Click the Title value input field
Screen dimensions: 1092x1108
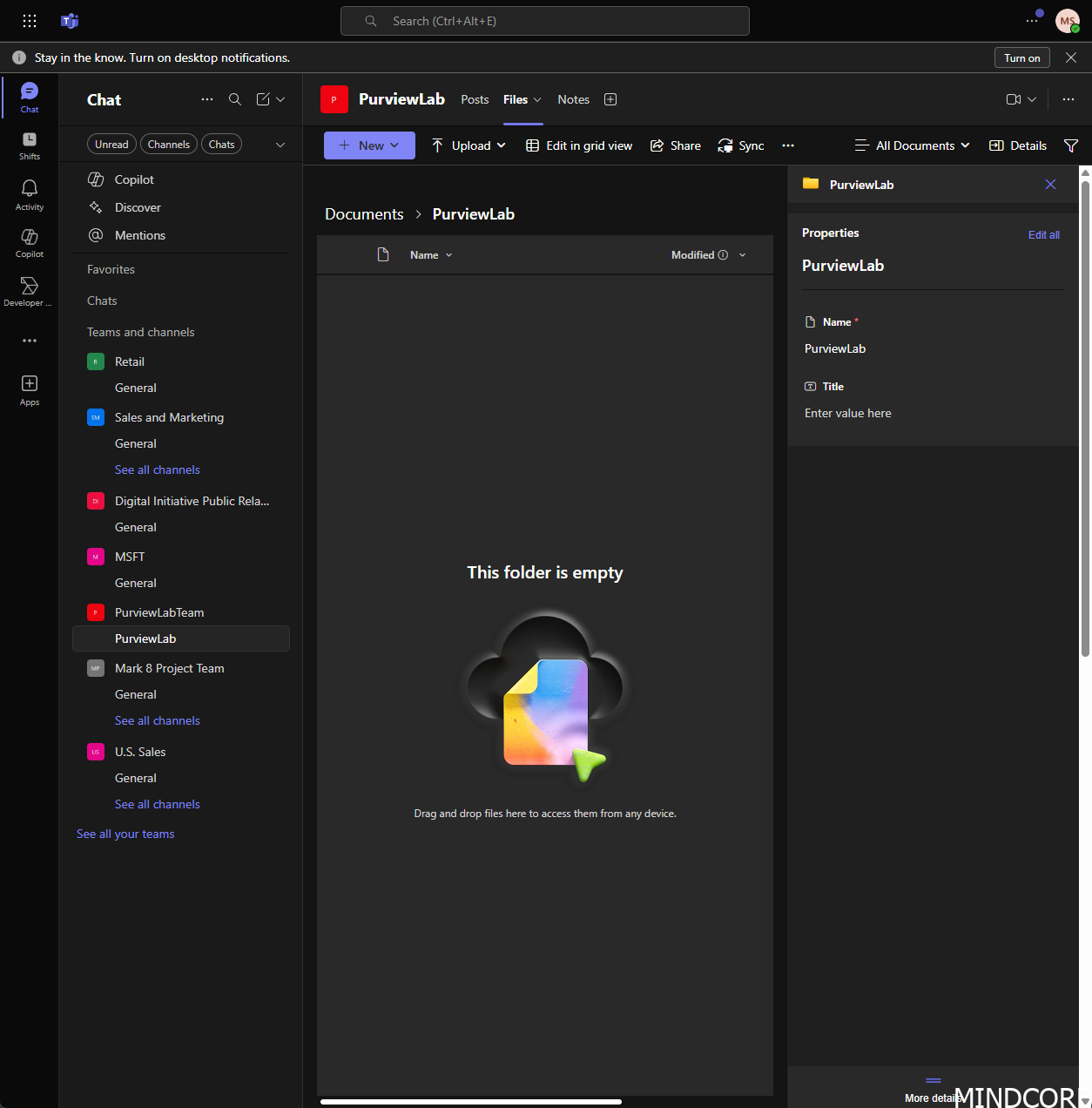(847, 413)
